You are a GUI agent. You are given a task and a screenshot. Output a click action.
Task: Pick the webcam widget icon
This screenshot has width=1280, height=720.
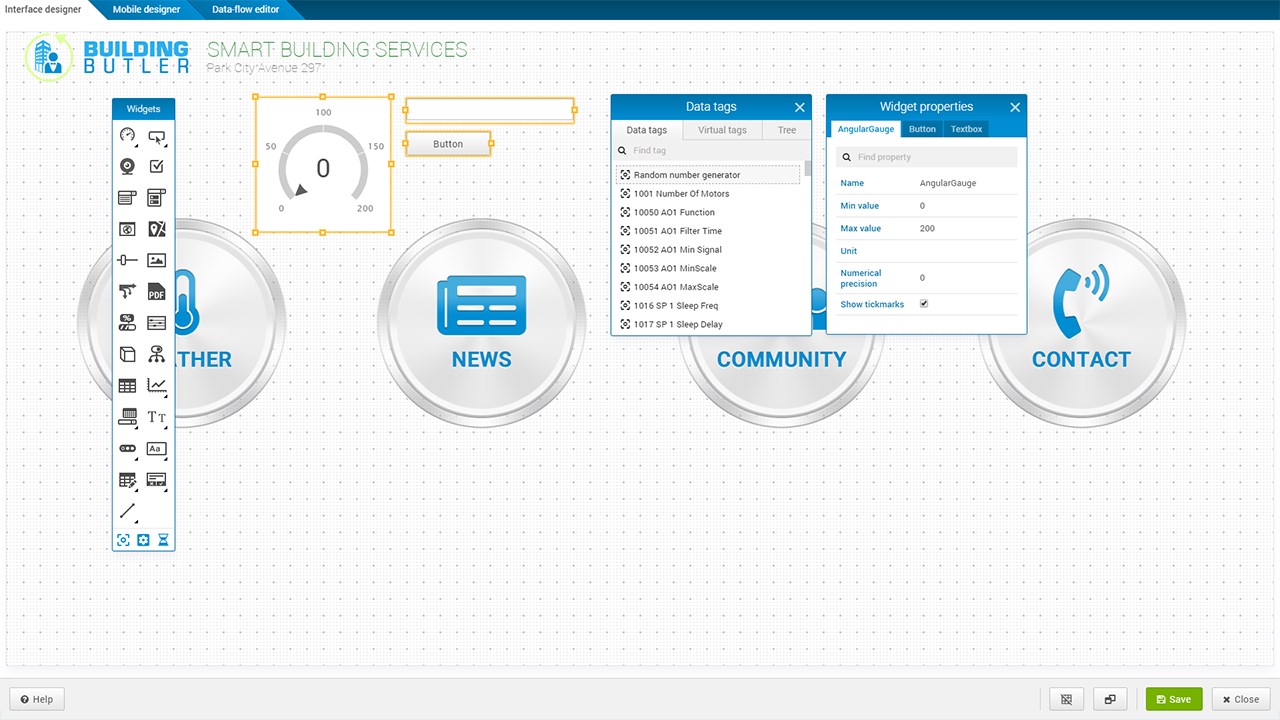pos(127,166)
